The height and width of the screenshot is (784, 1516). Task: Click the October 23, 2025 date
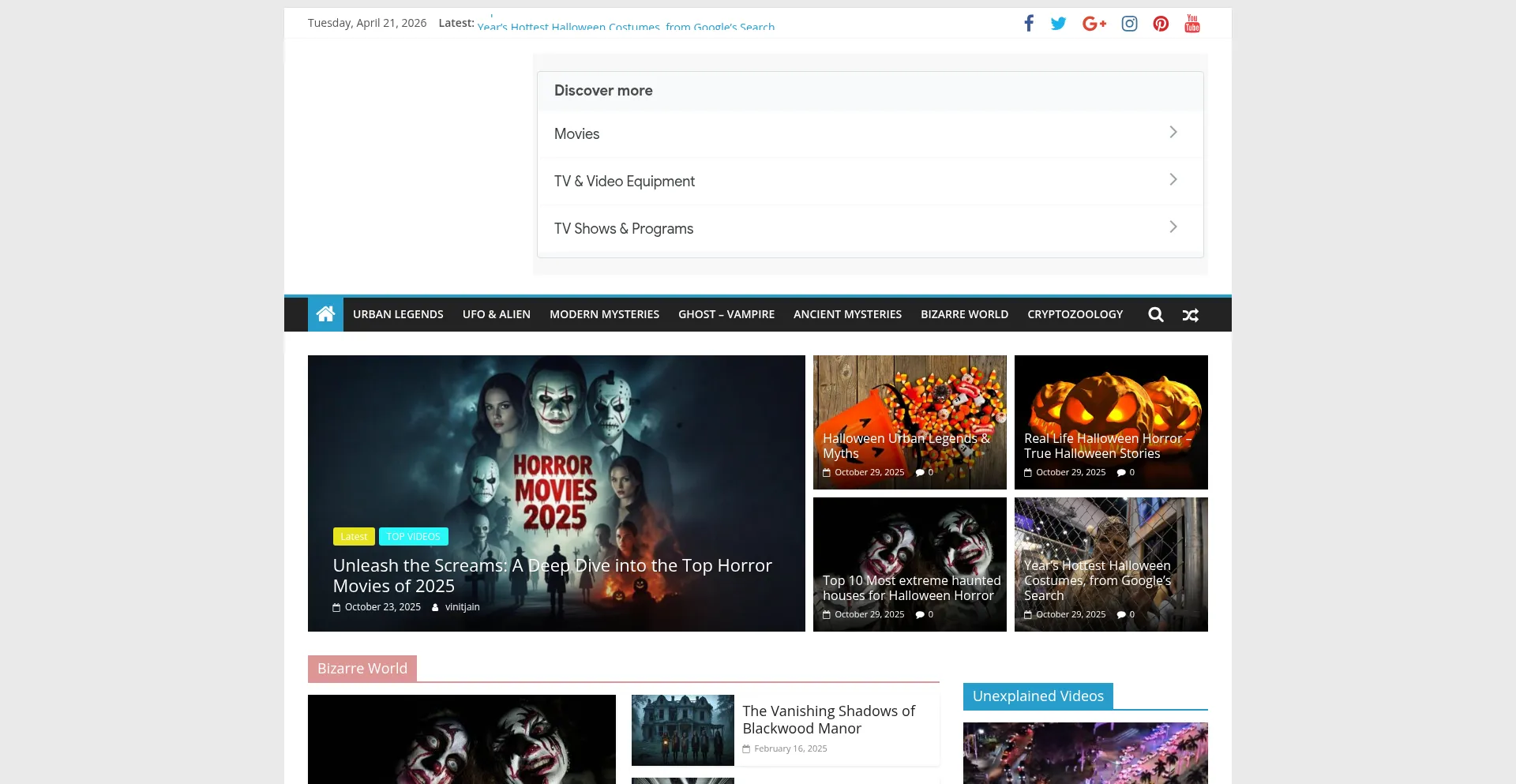pos(383,607)
